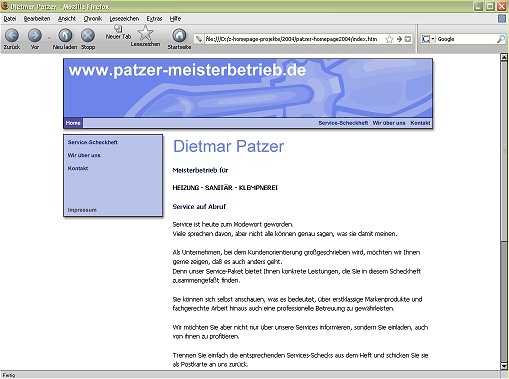Click the Stopp icon in toolbar
Screen dimensions: 509x379
coord(88,35)
